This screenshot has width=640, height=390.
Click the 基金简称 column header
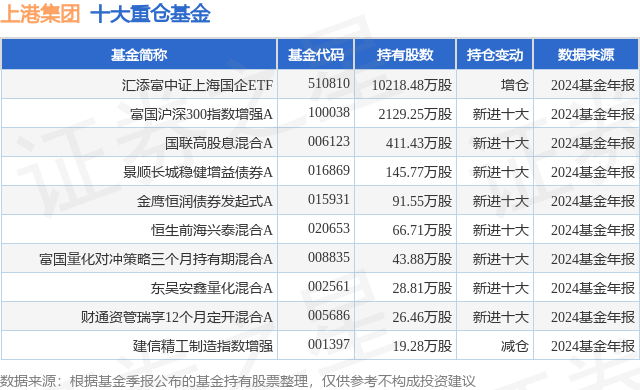139,55
